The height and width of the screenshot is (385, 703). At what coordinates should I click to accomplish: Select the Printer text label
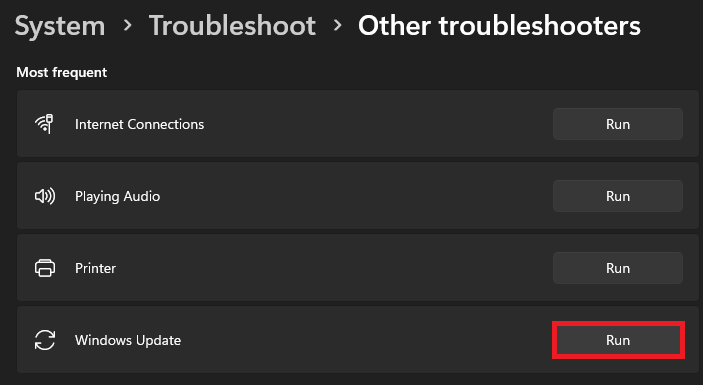click(95, 268)
